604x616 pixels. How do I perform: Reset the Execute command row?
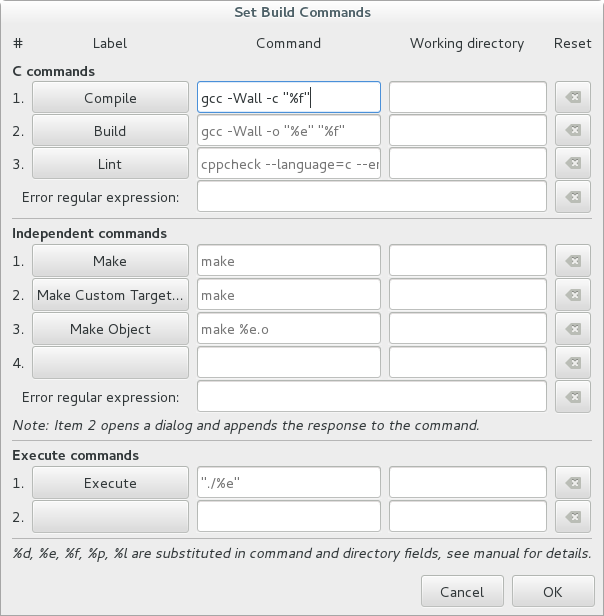[x=573, y=483]
